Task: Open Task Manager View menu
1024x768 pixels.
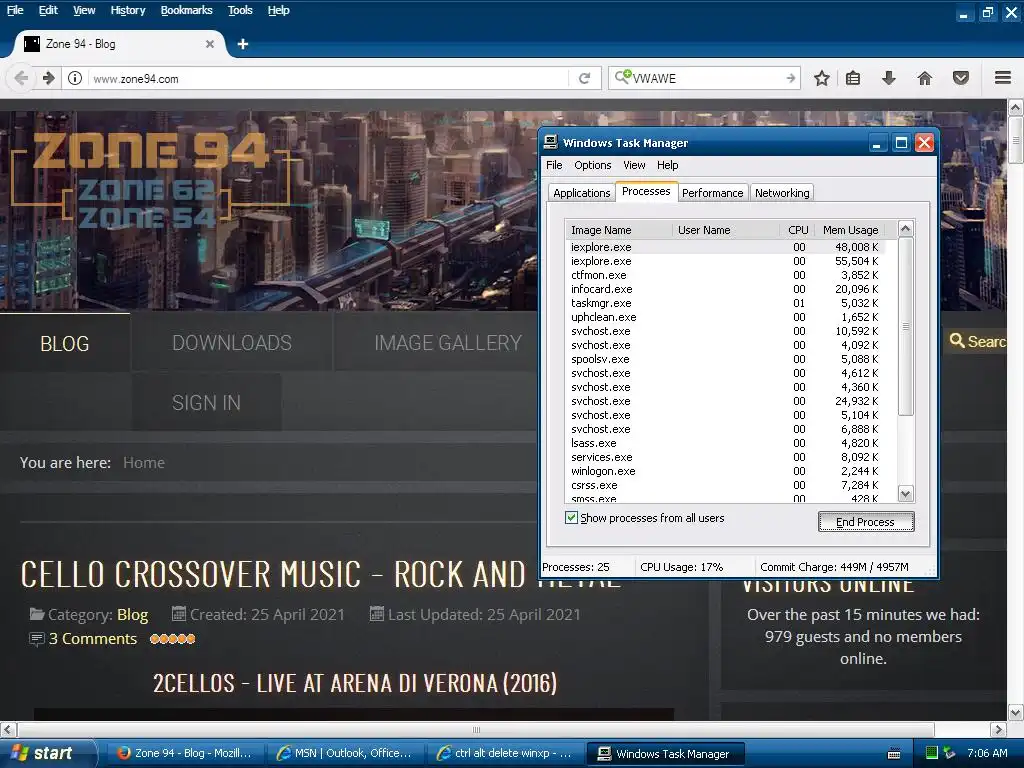Action: [x=633, y=165]
